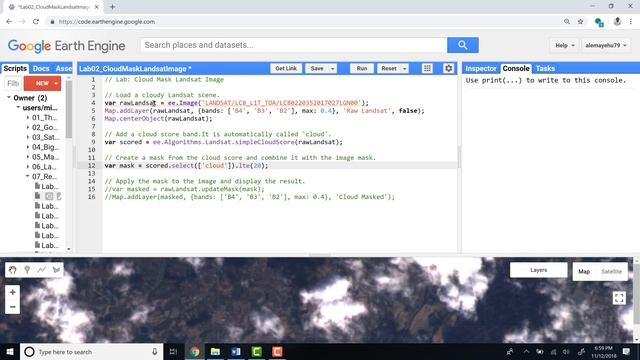Open the apps grid icon in editor toolbar
The image size is (640, 360).
[x=427, y=68]
